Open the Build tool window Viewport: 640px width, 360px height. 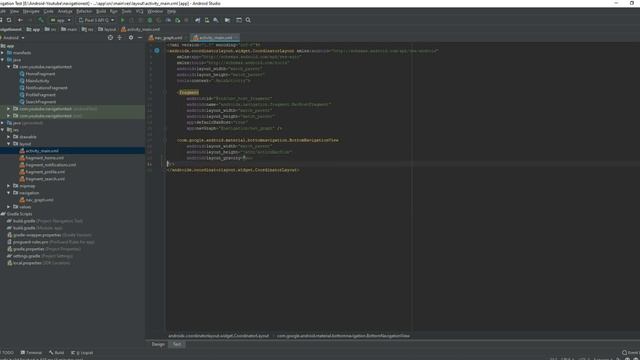57,353
